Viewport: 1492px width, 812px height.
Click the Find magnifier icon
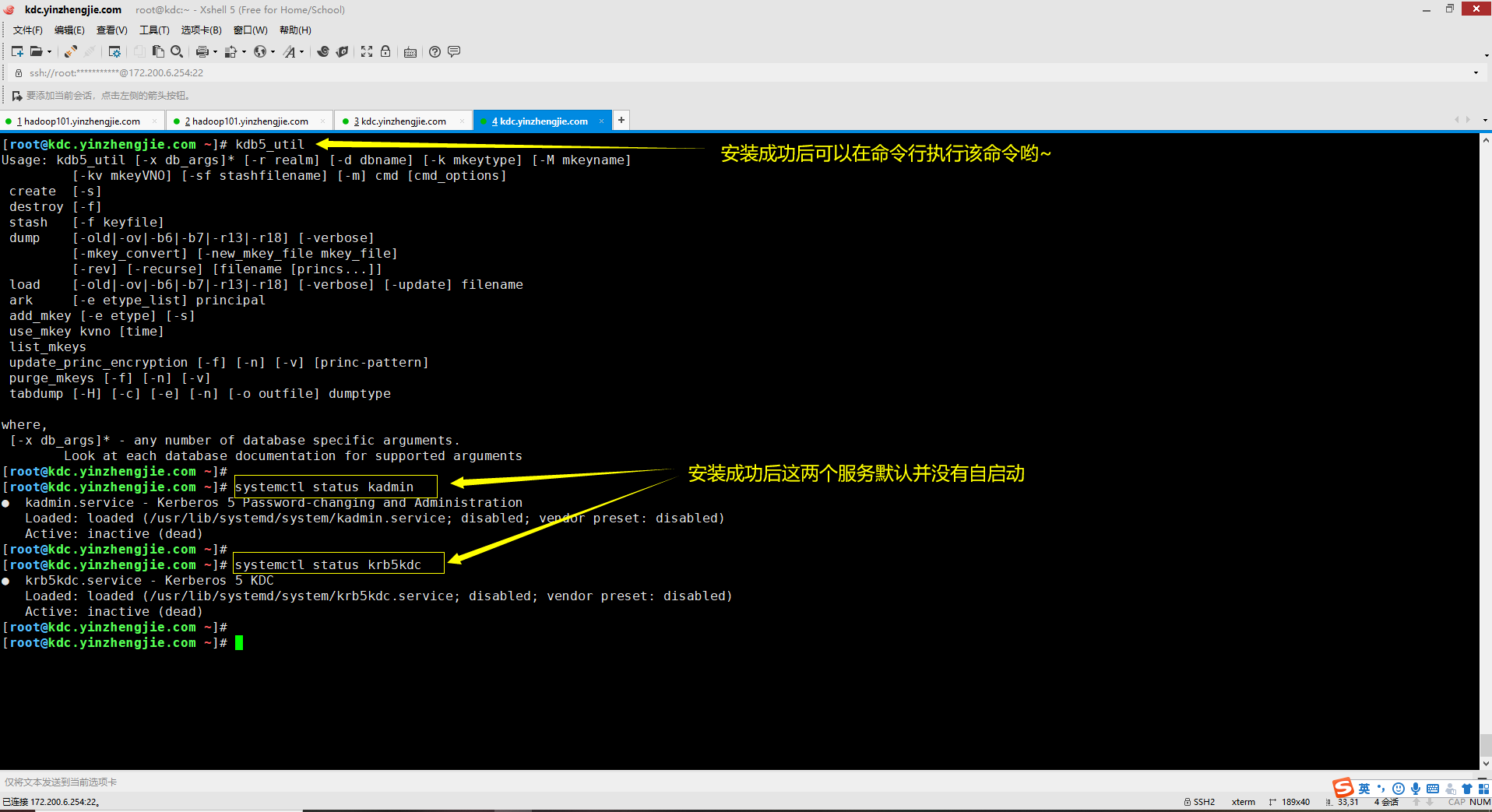click(177, 51)
